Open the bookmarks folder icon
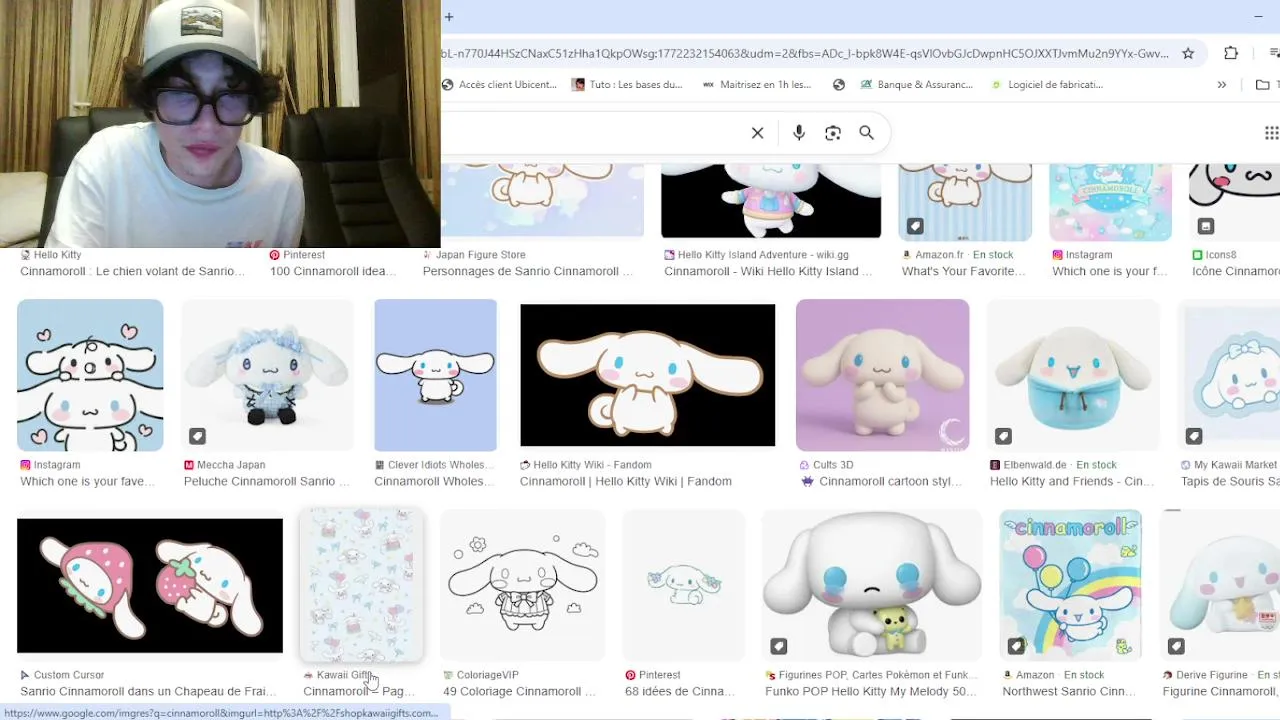The height and width of the screenshot is (720, 1280). pyautogui.click(x=1263, y=85)
